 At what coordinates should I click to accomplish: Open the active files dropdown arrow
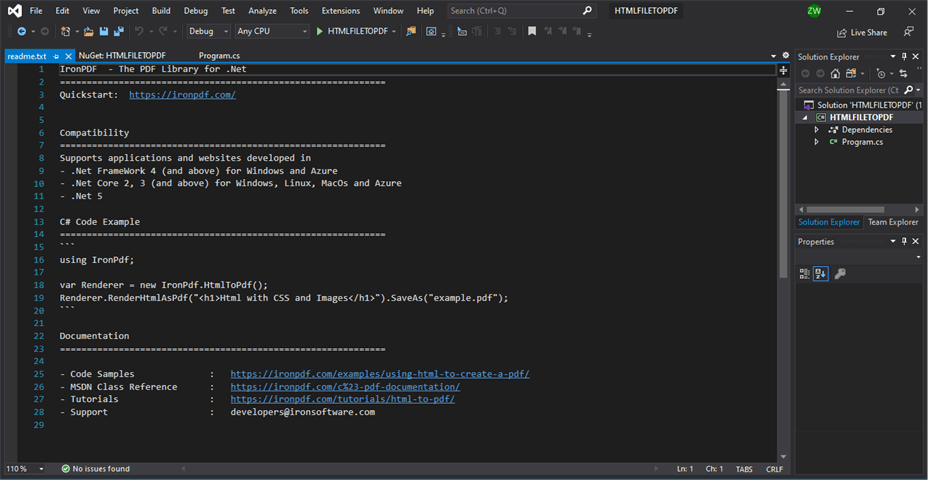774,56
